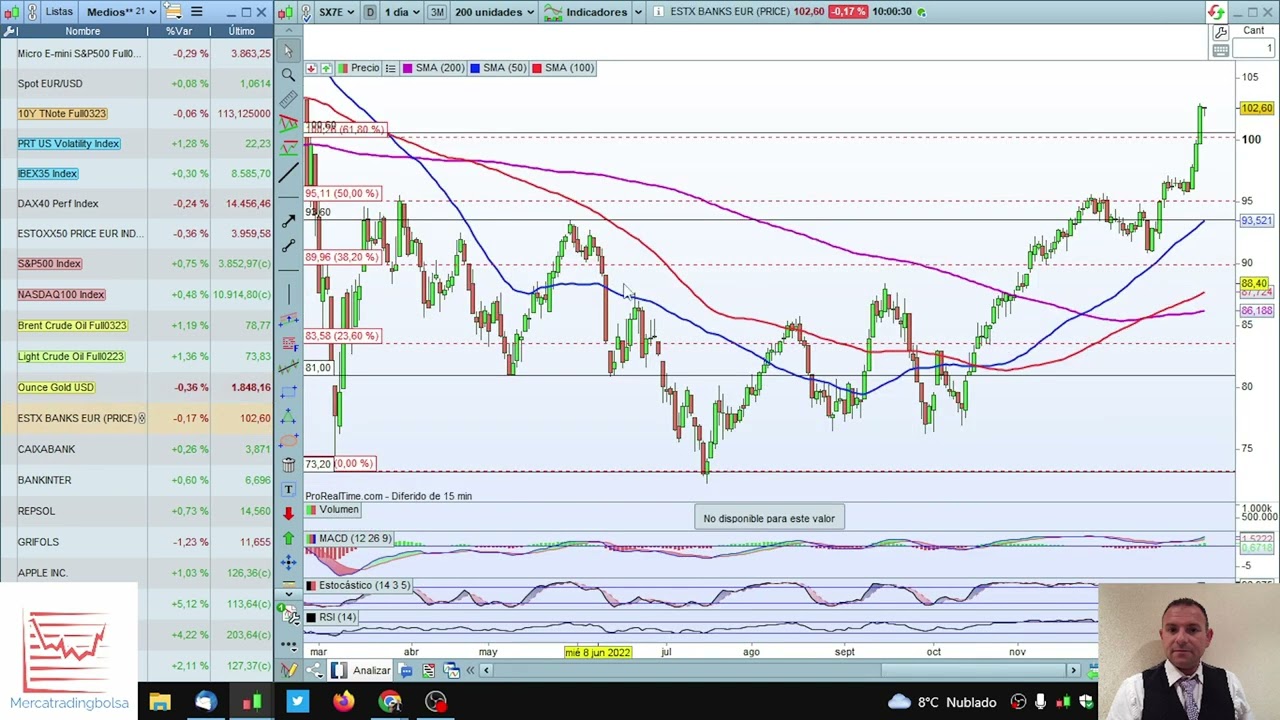The height and width of the screenshot is (720, 1280).
Task: Open the wrench column settings icon
Action: (10, 31)
